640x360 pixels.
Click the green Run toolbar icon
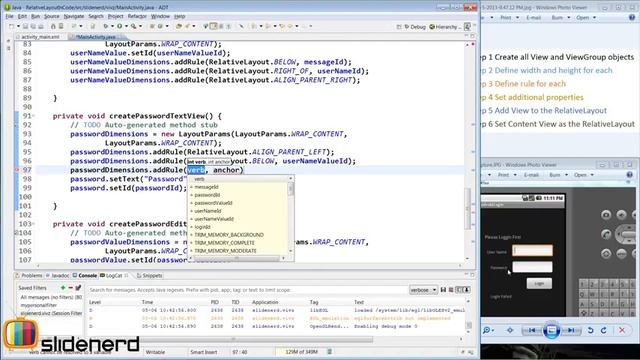[120, 26]
